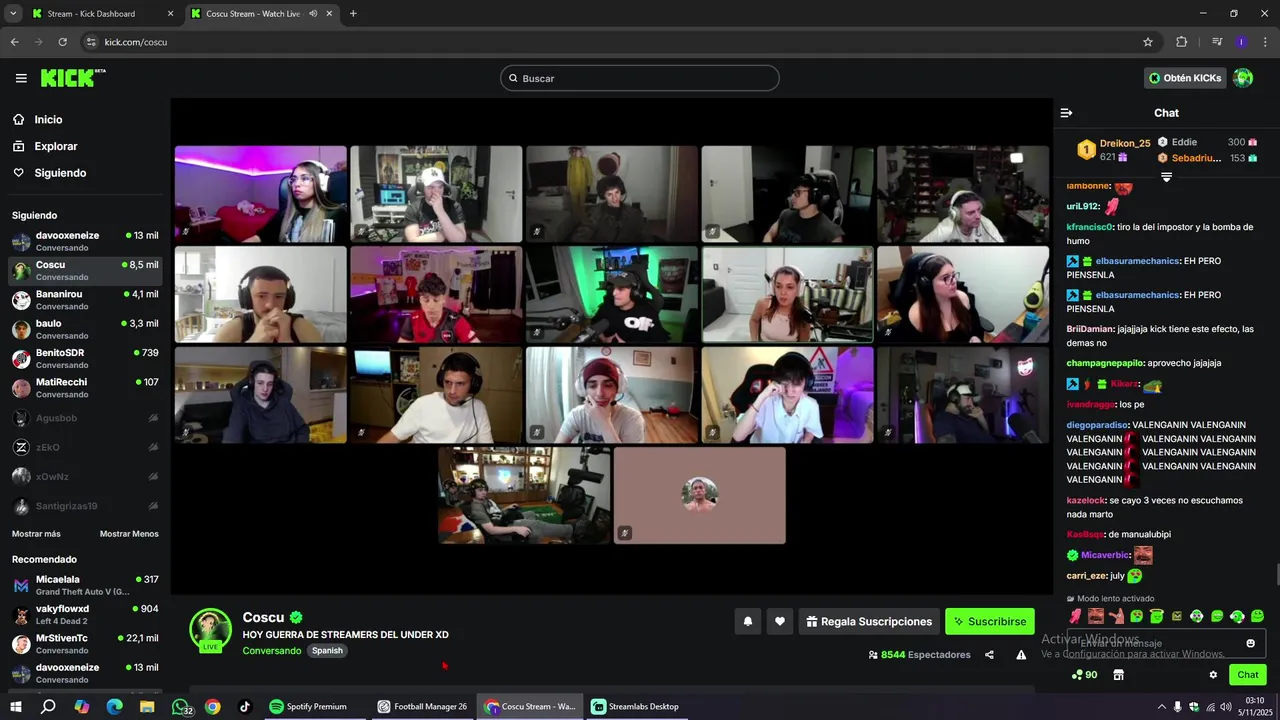The image size is (1280, 720).
Task: Expand the gift leaderboard chevron
Action: 1166,177
